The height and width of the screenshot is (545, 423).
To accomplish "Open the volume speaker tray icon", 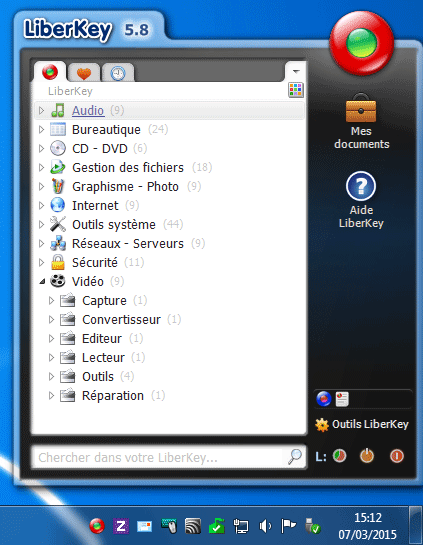I will [x=265, y=526].
